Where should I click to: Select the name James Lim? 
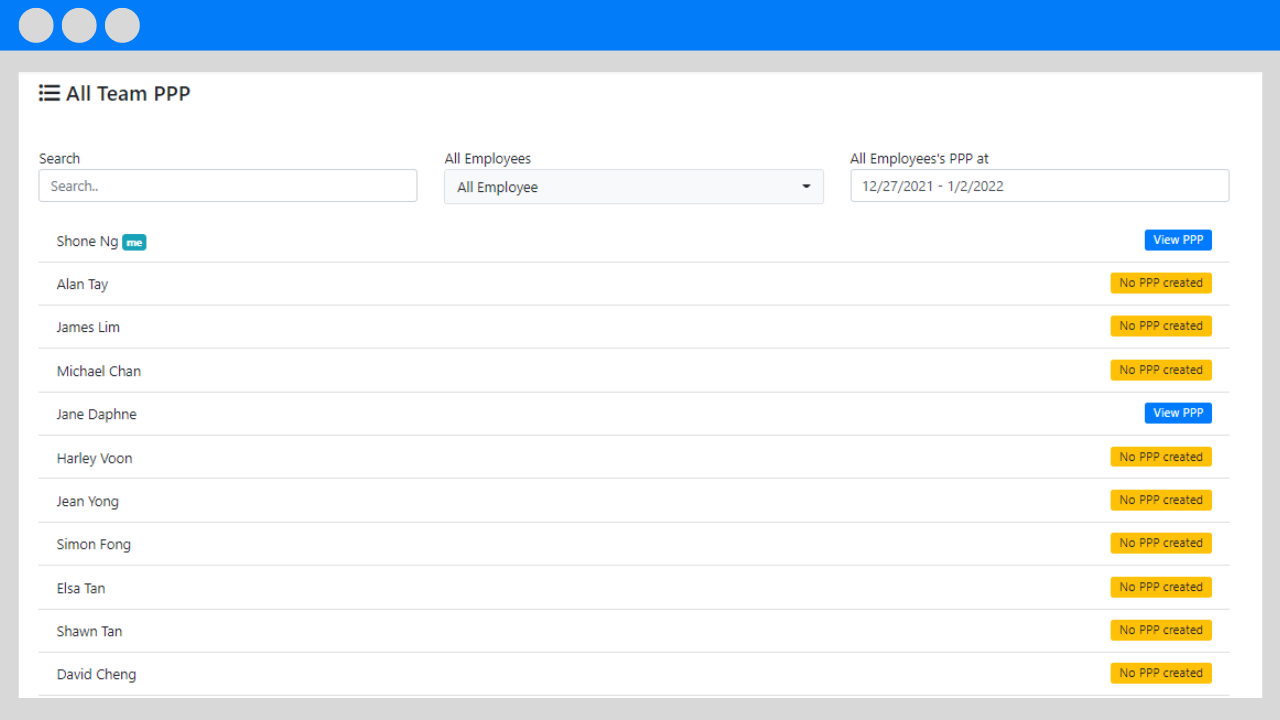(x=88, y=327)
